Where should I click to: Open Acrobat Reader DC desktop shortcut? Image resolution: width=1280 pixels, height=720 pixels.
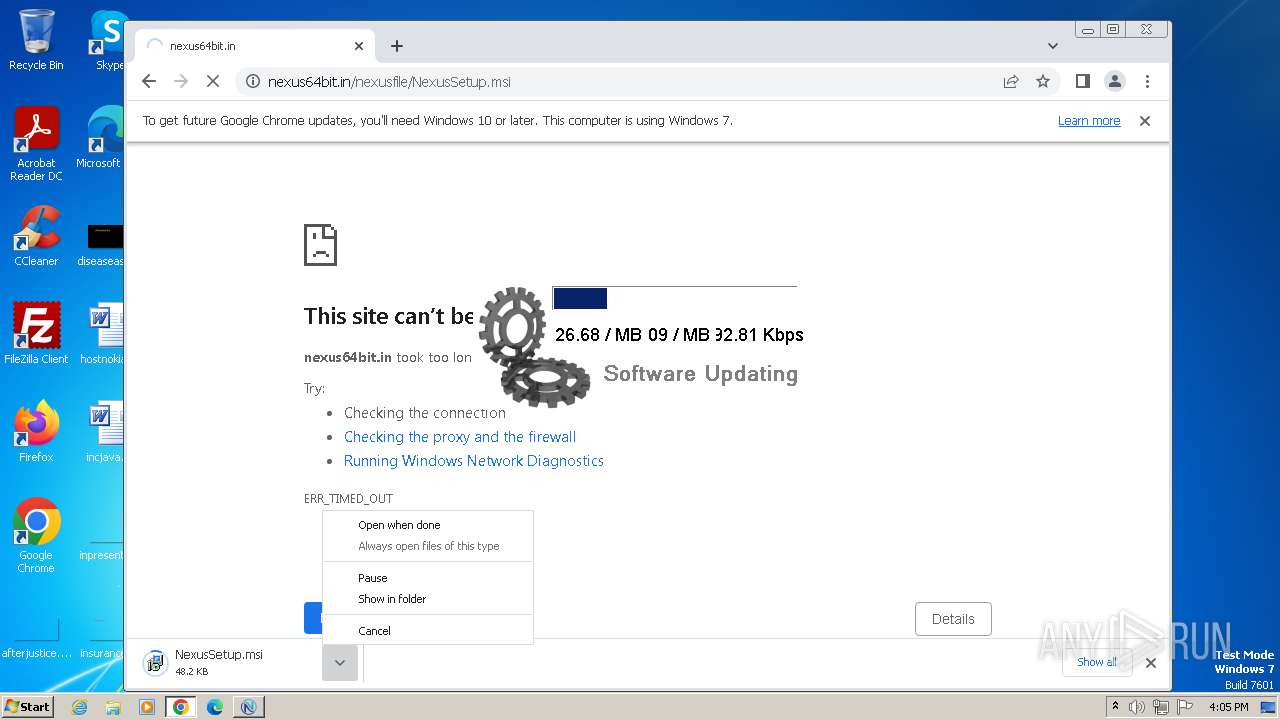[x=36, y=144]
